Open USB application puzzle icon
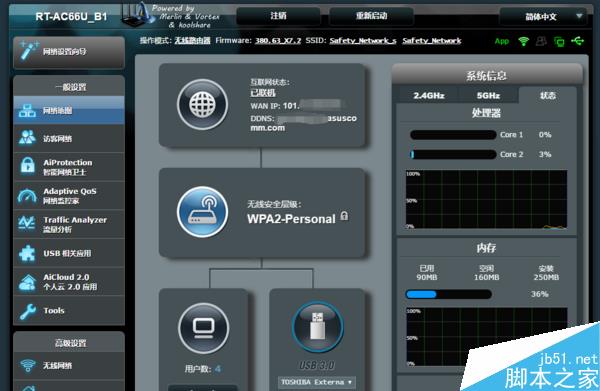This screenshot has width=600, height=391. pyautogui.click(x=27, y=253)
